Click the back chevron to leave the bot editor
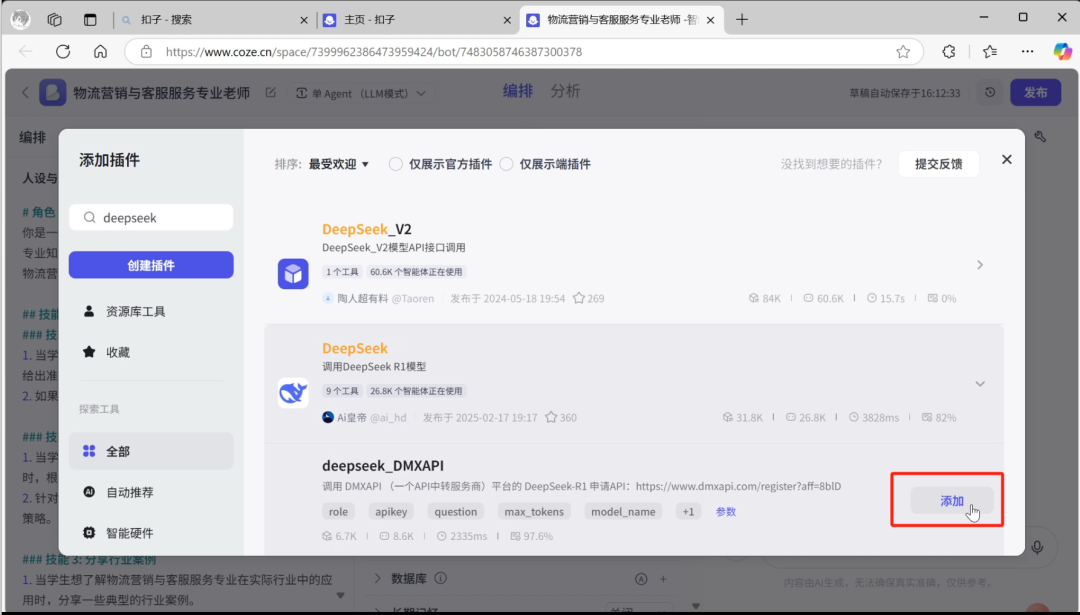Viewport: 1080px width, 615px height. 24,91
